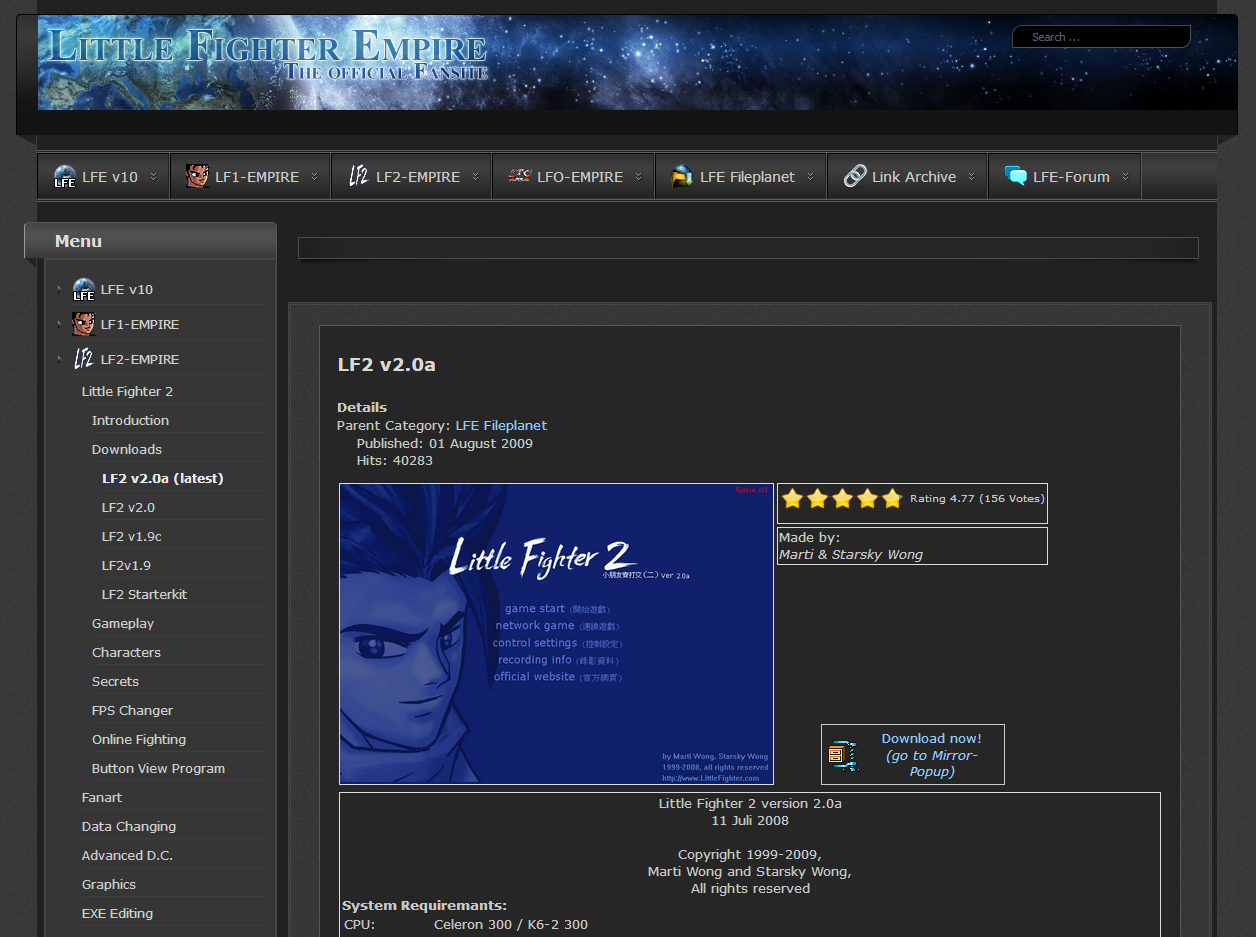Screen dimensions: 1256x937
Task: Select LF2 v1.9c in sidebar
Action: click(x=131, y=536)
